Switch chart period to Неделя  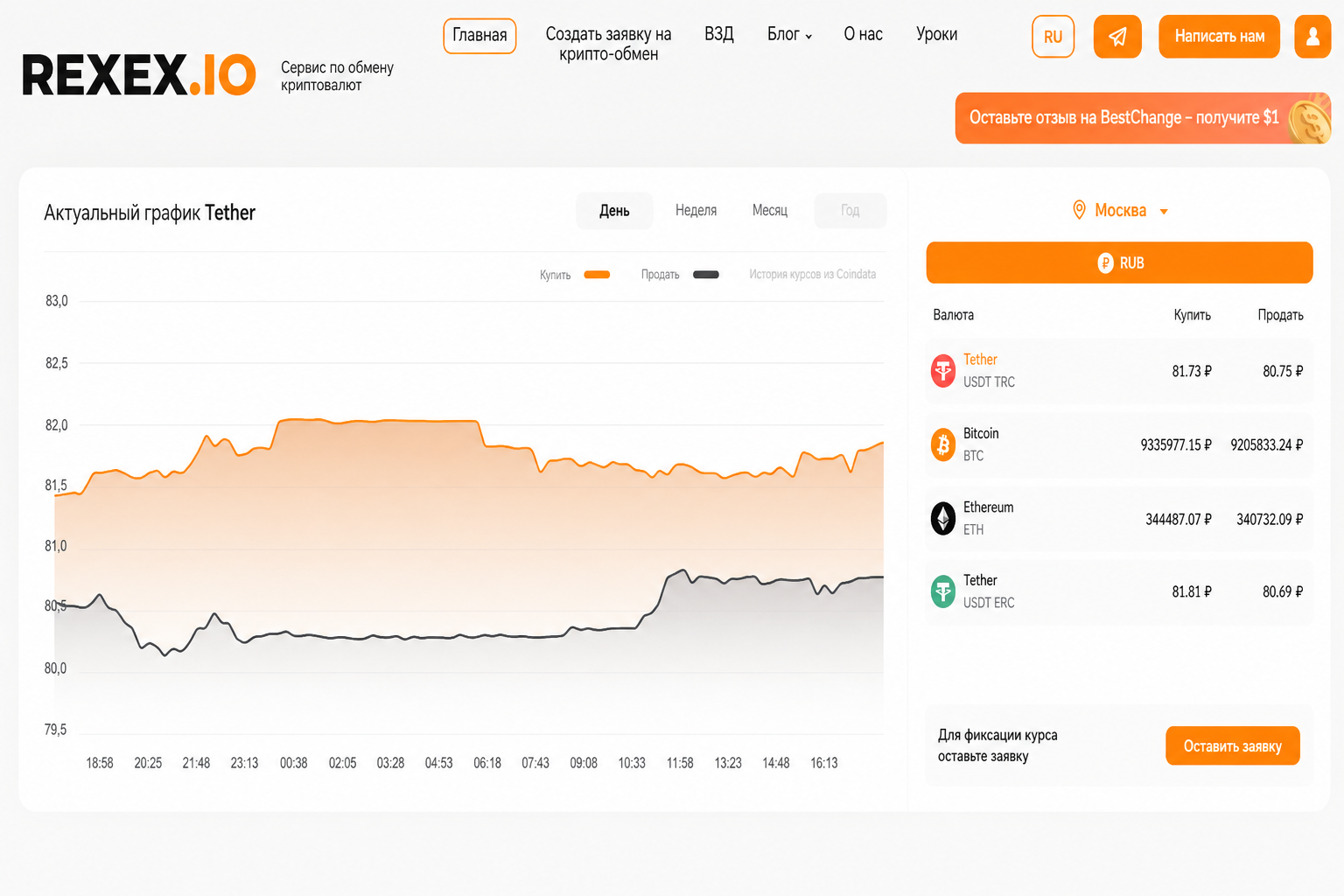click(x=696, y=211)
